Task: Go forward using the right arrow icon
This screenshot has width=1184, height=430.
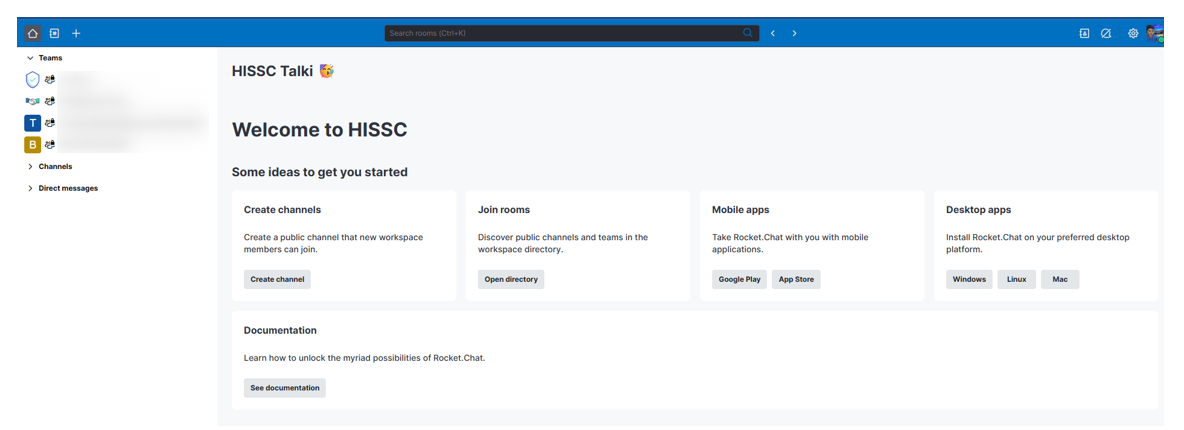Action: point(795,33)
